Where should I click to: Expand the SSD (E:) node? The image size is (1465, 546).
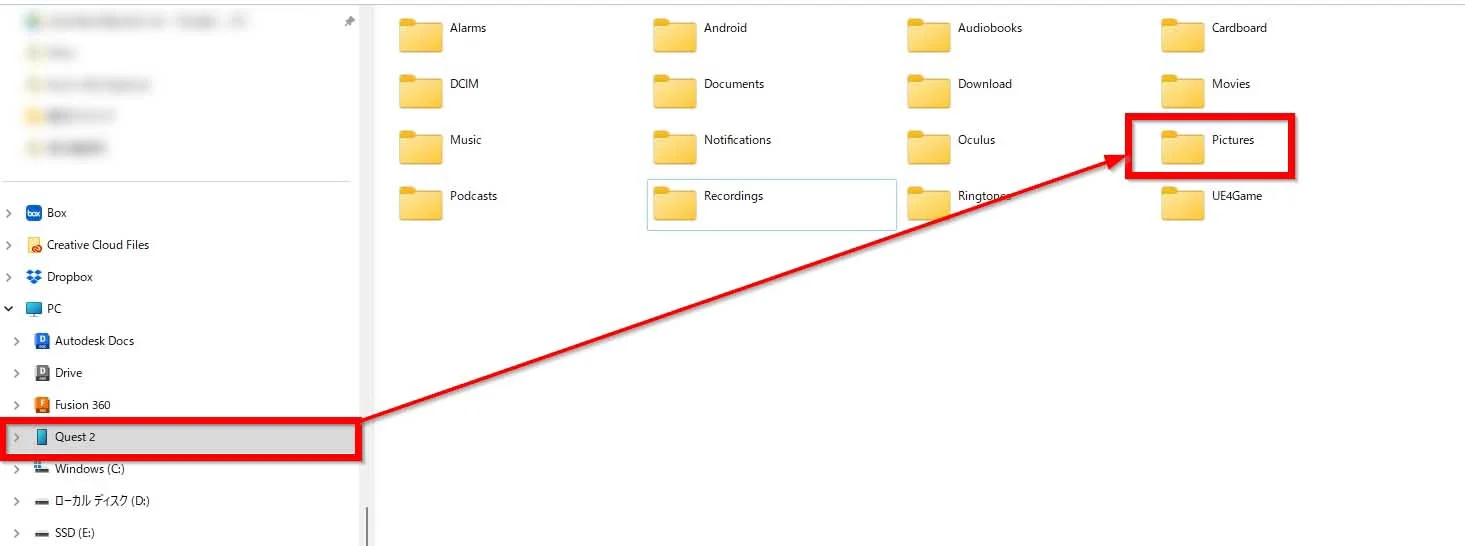(x=17, y=533)
